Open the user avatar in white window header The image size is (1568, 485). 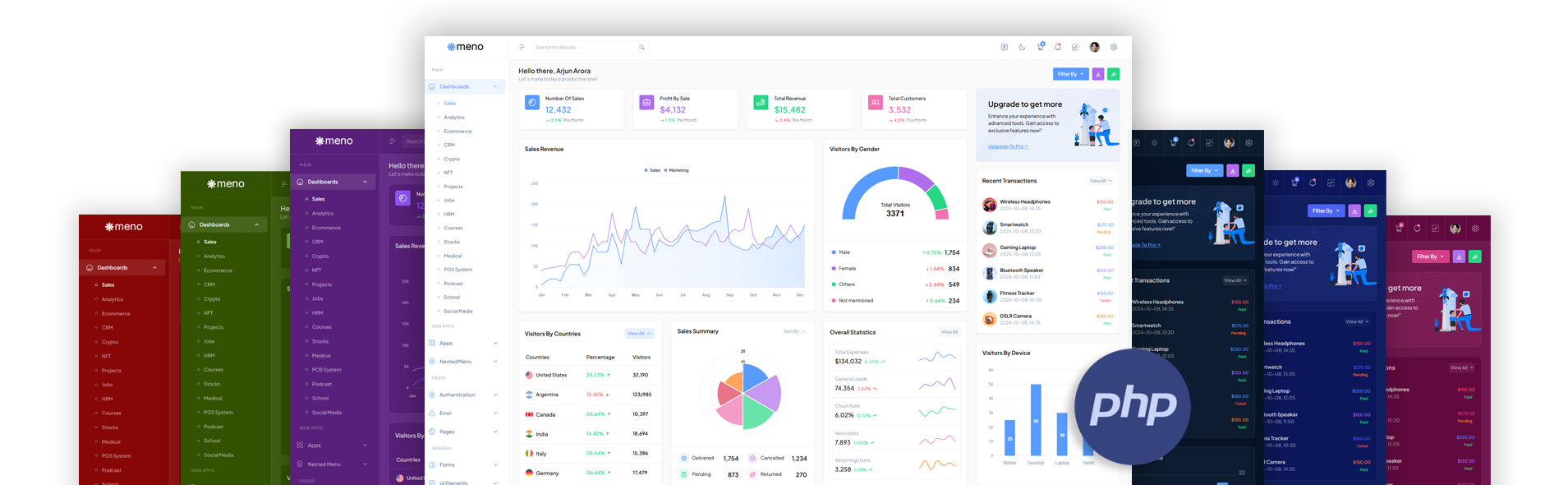click(x=1095, y=48)
